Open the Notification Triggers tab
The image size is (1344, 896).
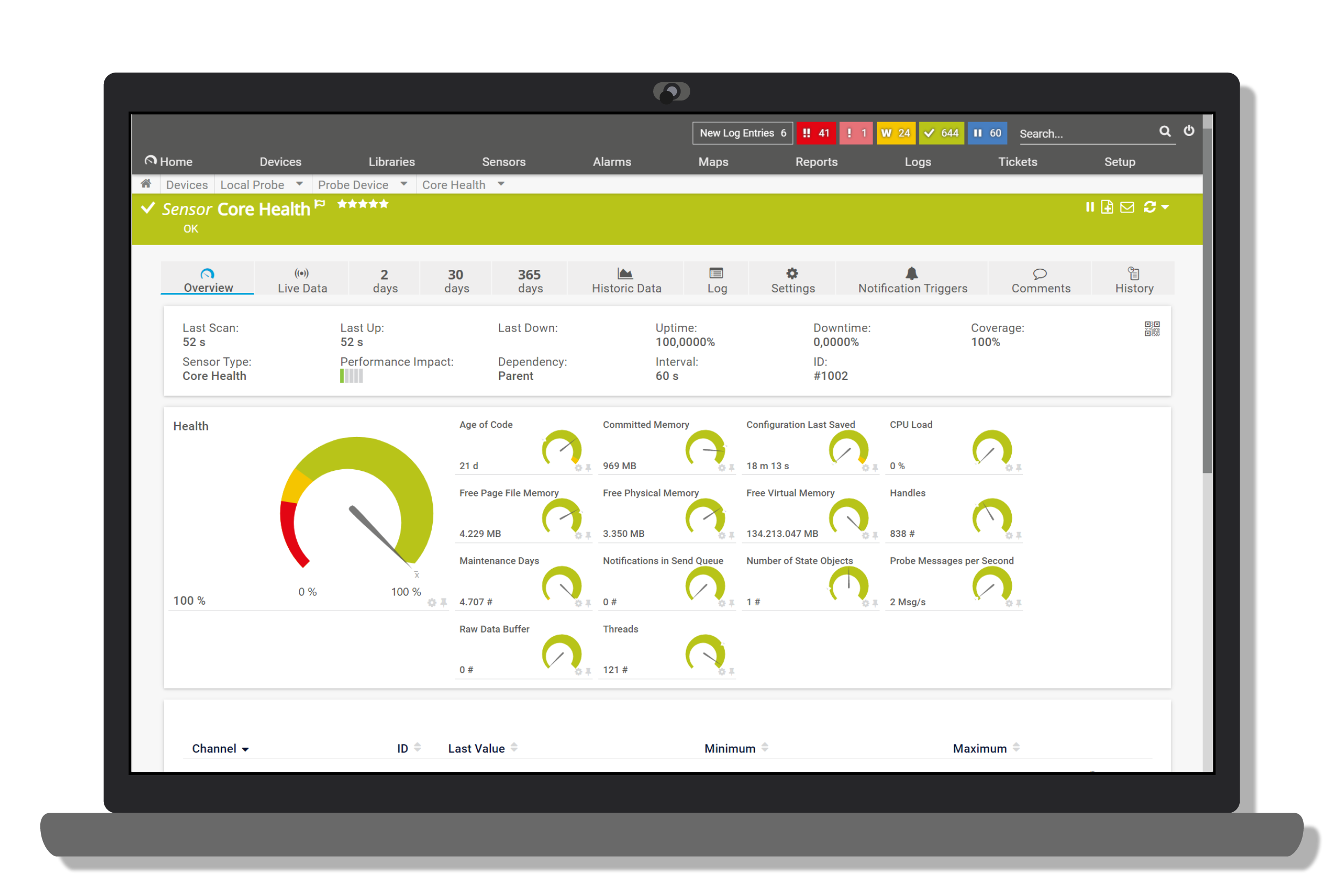coord(911,280)
